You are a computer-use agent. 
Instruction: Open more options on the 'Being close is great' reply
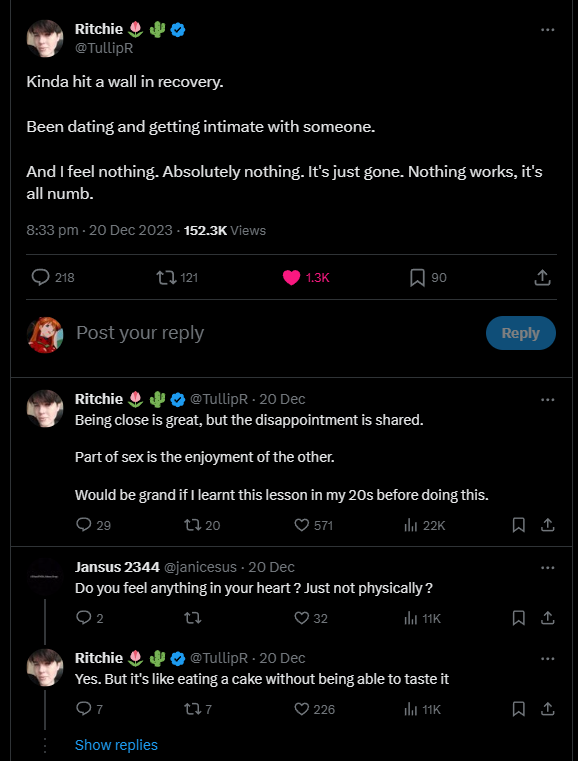tap(547, 399)
